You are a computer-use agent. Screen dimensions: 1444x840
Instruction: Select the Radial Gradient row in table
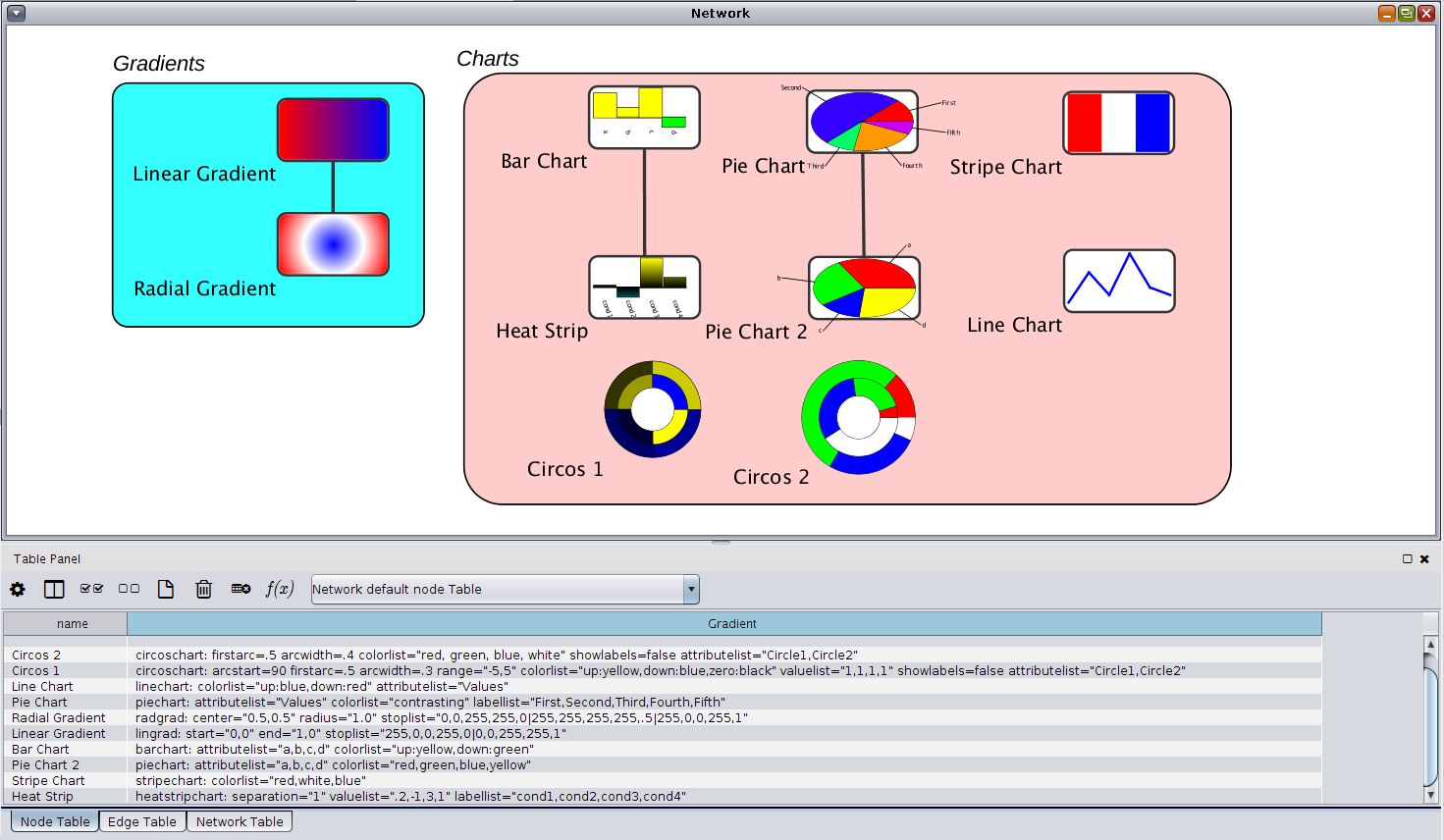59,718
